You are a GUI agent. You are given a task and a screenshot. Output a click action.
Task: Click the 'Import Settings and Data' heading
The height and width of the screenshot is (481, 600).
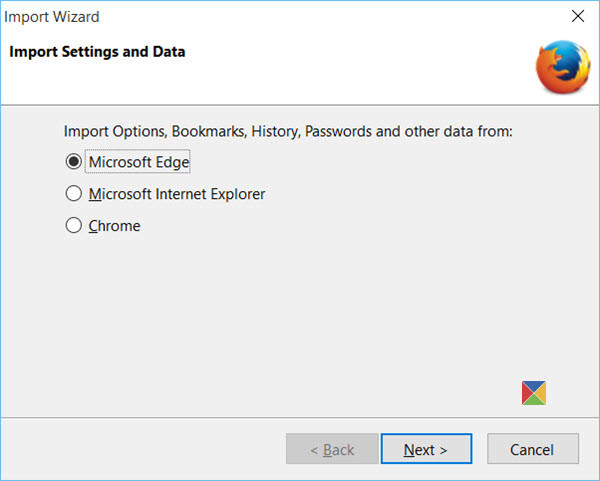(97, 52)
